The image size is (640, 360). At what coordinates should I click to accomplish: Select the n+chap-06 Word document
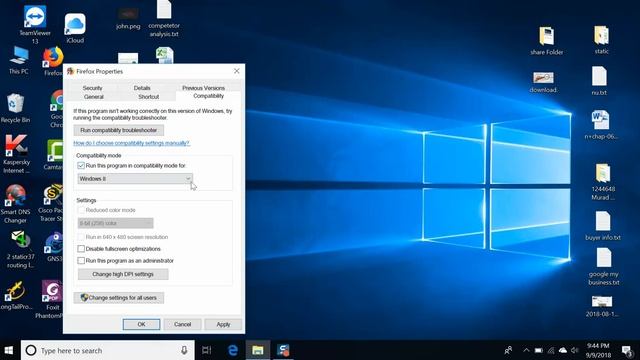600,120
